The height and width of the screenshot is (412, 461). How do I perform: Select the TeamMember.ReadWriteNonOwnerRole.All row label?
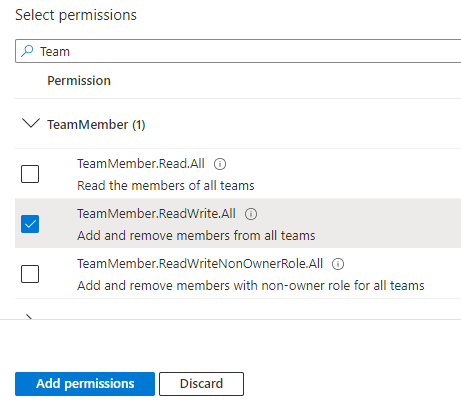tap(200, 264)
